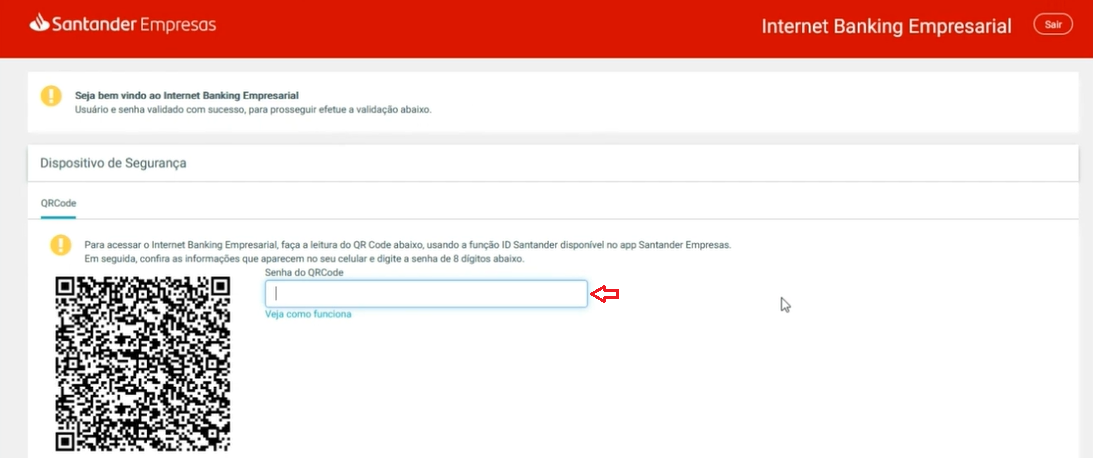The image size is (1093, 458).
Task: Click the Sair logout button
Action: coord(1053,24)
